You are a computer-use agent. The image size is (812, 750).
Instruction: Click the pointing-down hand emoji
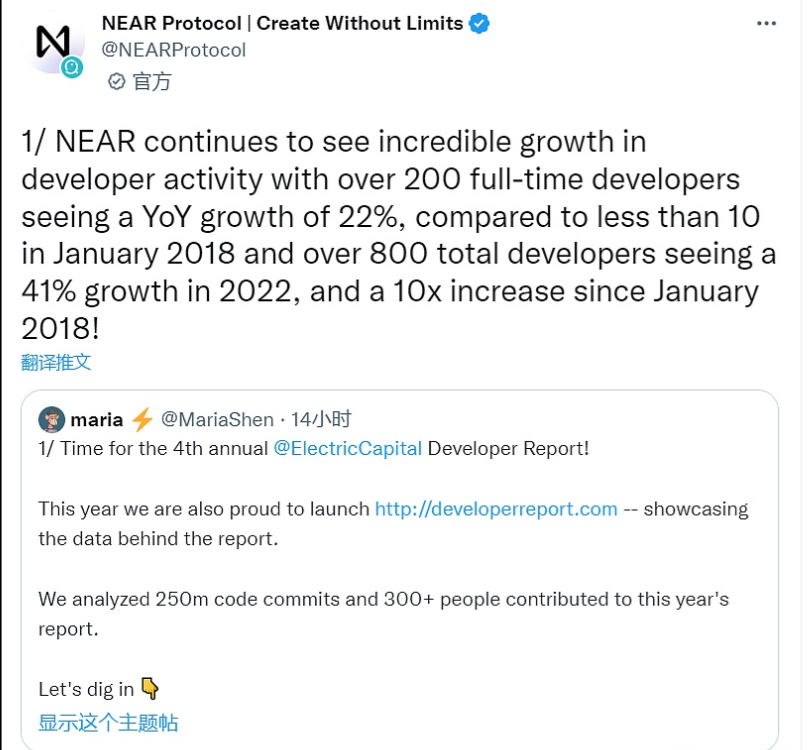[150, 688]
